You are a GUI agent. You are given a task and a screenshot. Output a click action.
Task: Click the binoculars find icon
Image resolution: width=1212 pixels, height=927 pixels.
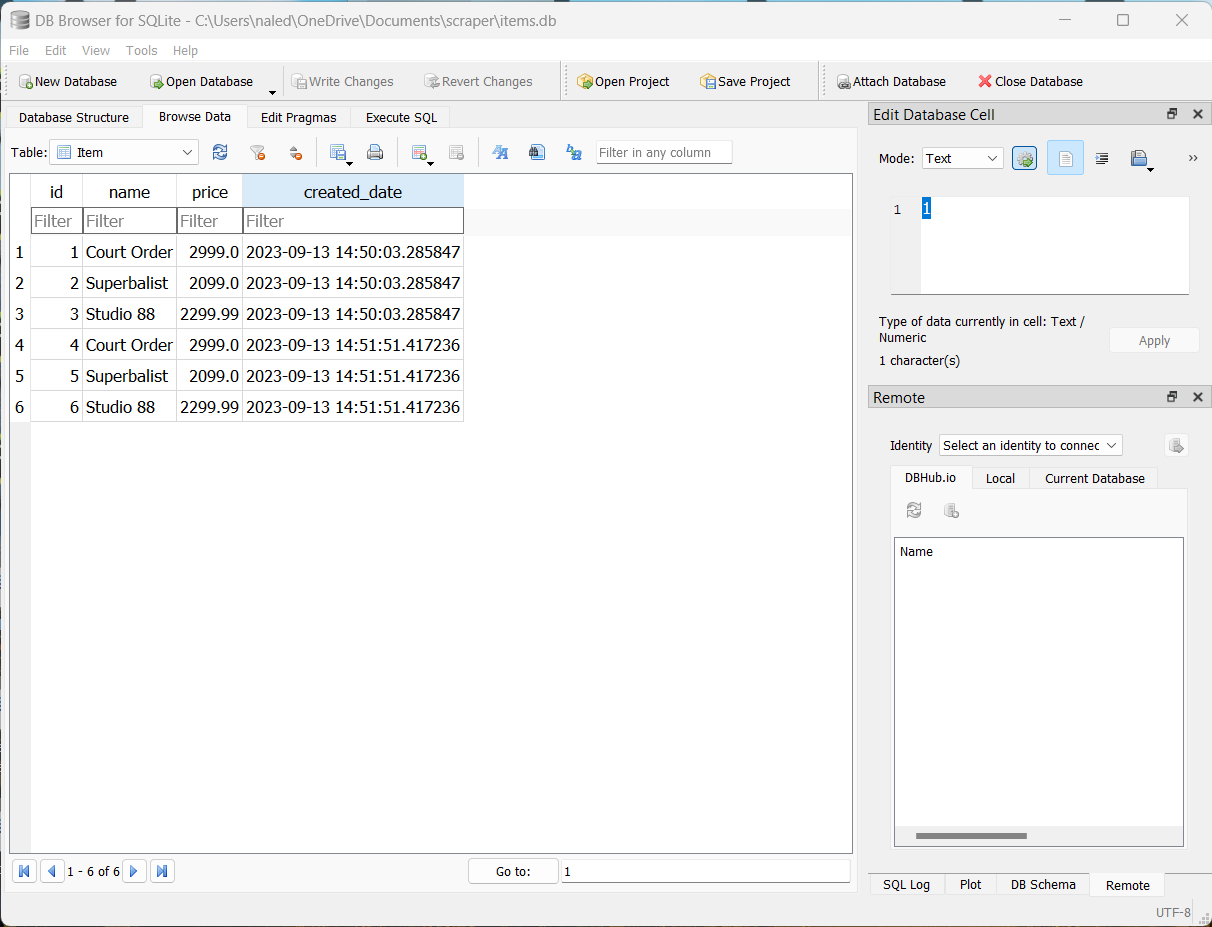(537, 152)
